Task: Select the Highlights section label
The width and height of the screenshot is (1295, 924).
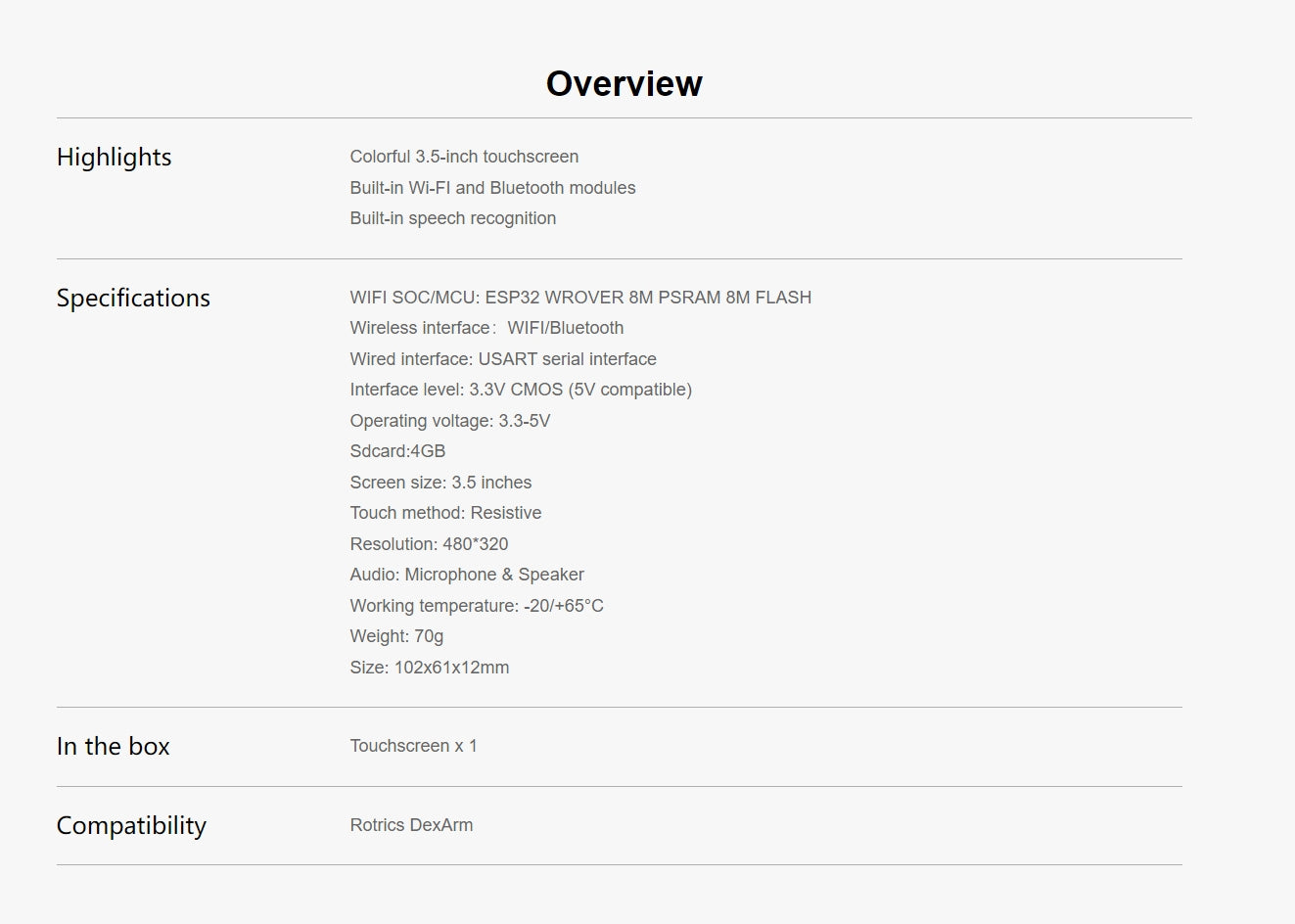Action: tap(114, 158)
